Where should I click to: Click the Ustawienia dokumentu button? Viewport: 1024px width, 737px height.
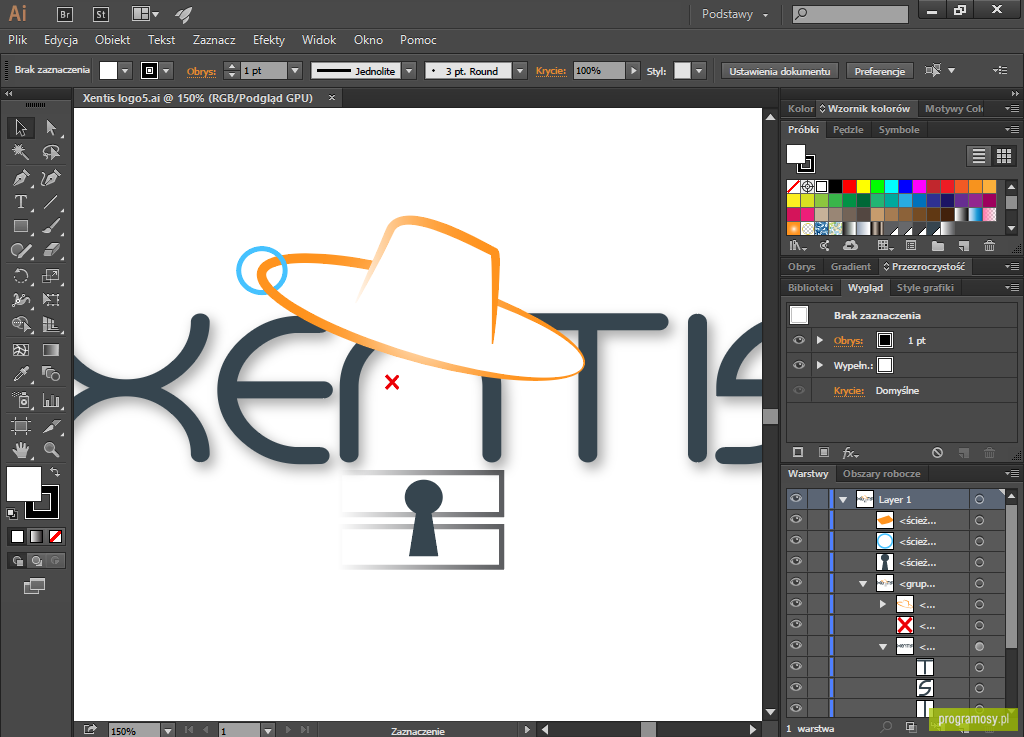coord(779,71)
